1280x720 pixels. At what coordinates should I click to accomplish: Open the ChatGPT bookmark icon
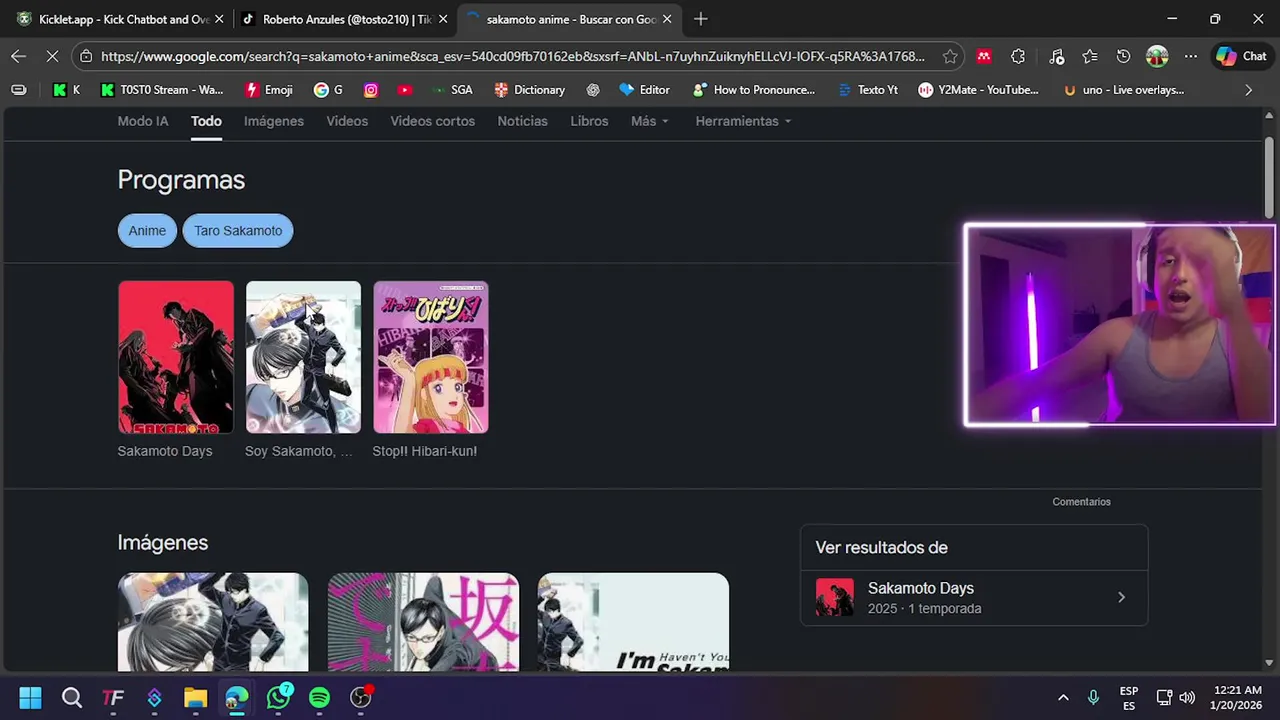click(593, 90)
